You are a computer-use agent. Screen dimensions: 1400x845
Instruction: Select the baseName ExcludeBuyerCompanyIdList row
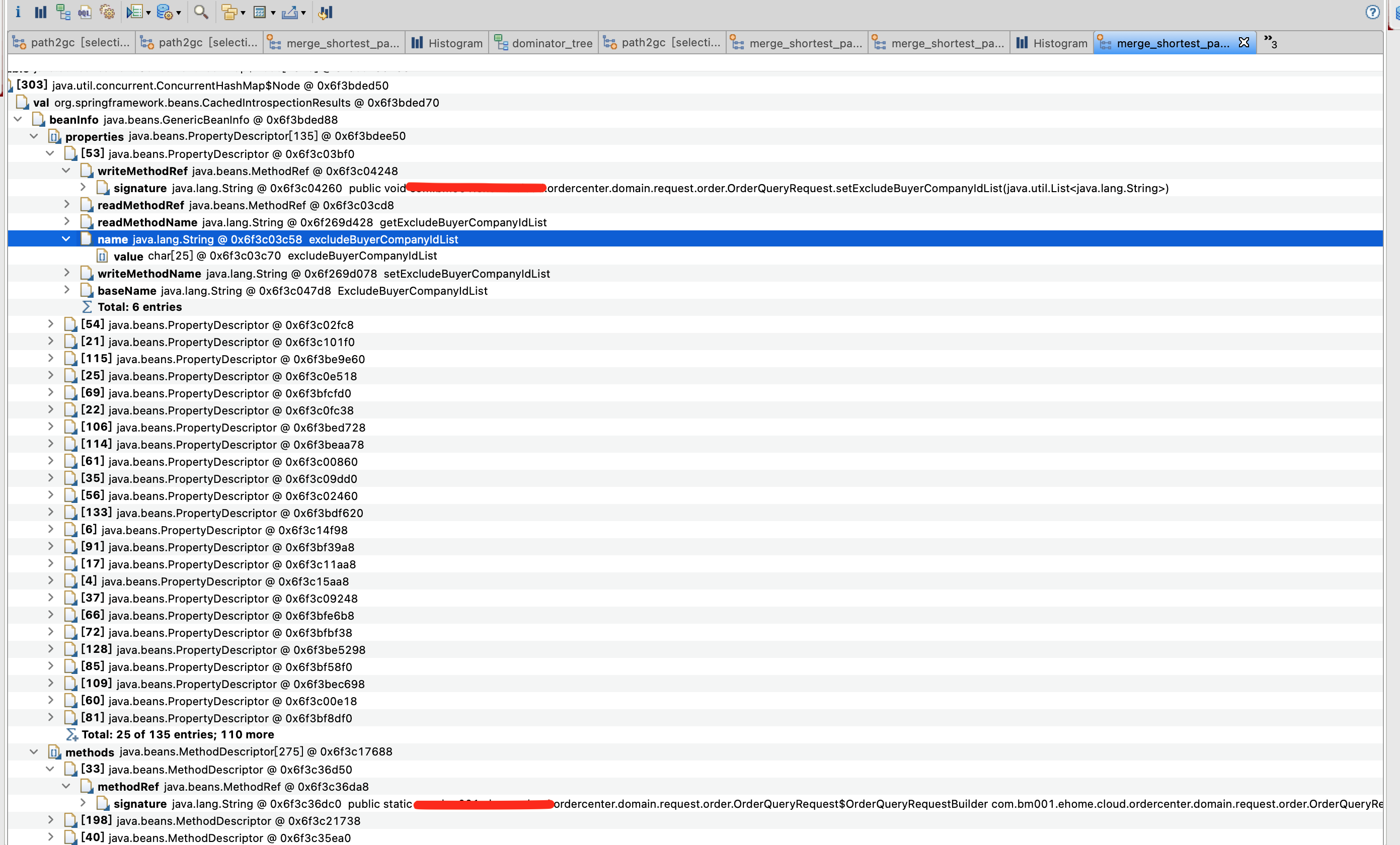(x=292, y=291)
